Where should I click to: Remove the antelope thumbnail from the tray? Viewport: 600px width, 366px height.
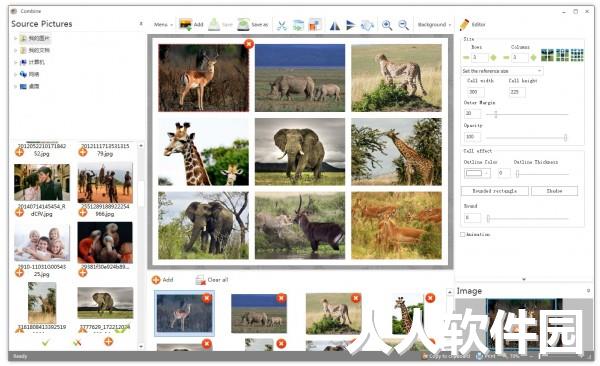coord(207,298)
